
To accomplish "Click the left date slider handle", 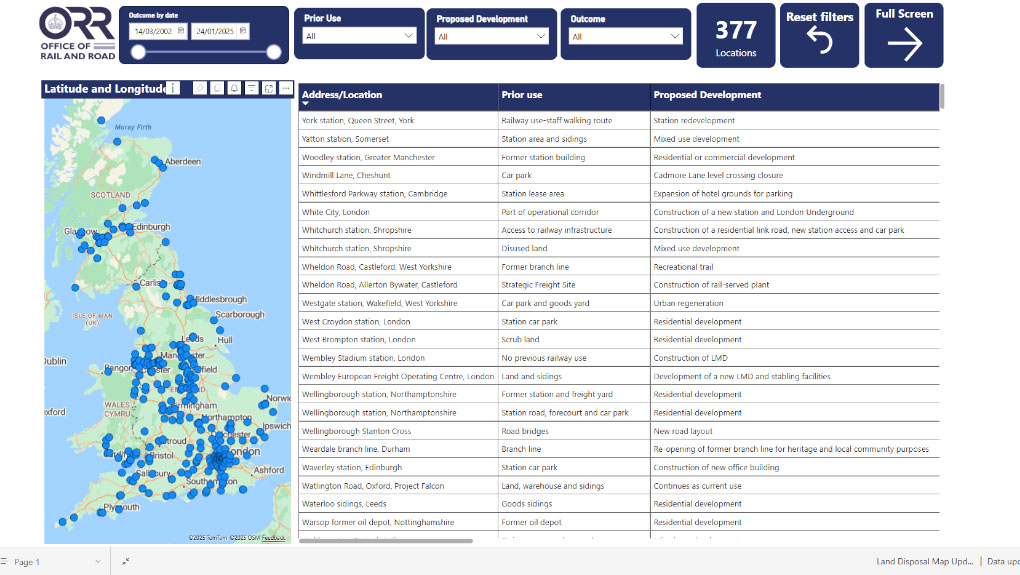I will (139, 52).
